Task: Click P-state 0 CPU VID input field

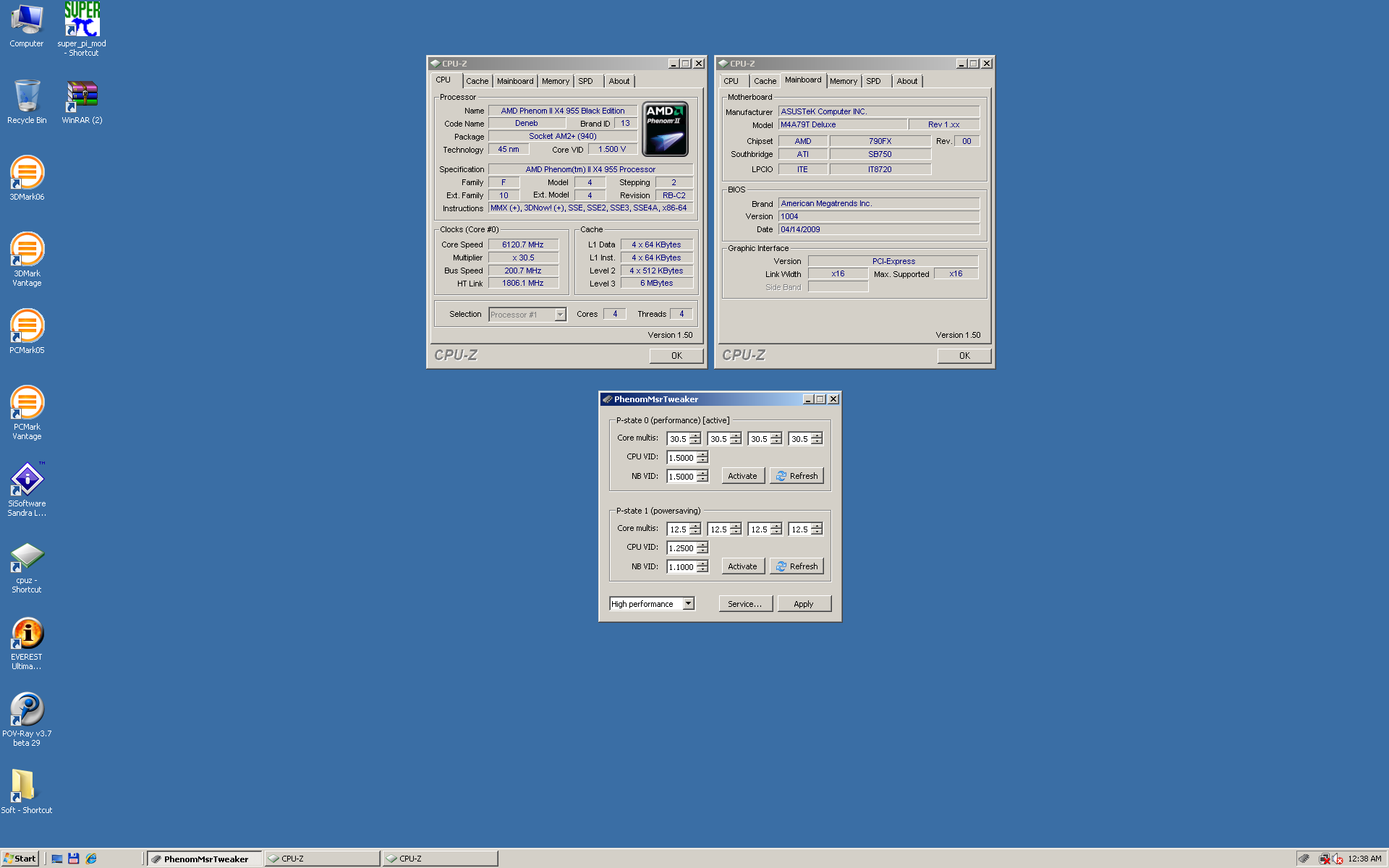Action: click(x=681, y=457)
